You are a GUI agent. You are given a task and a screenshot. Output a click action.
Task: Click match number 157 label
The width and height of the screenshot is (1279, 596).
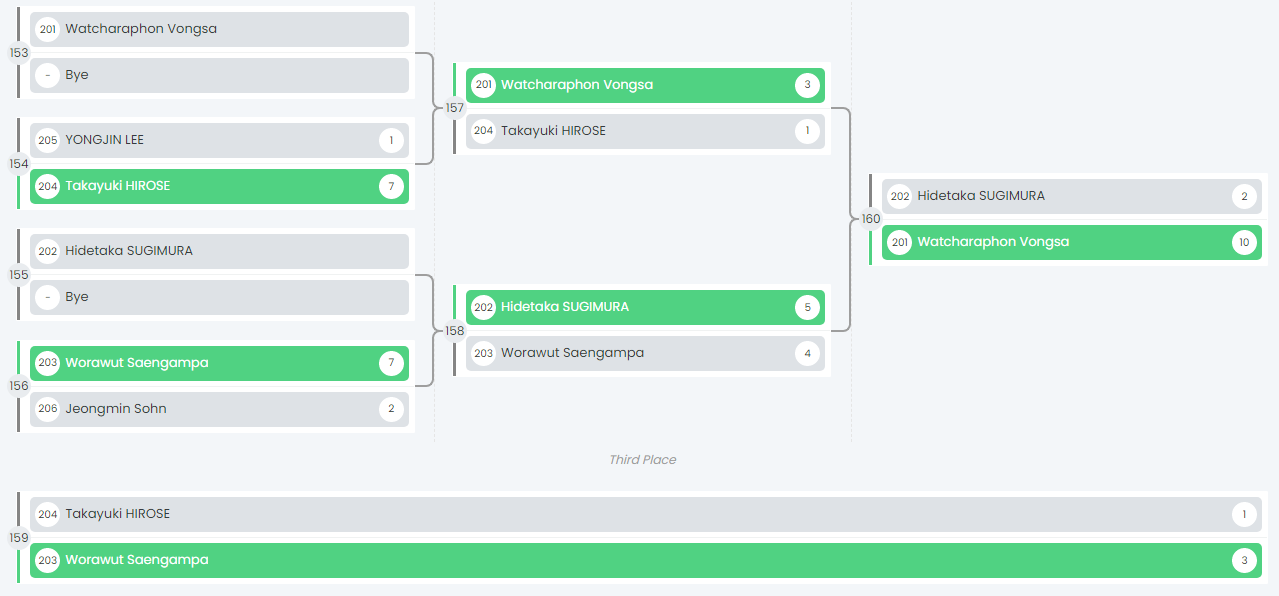(x=455, y=108)
